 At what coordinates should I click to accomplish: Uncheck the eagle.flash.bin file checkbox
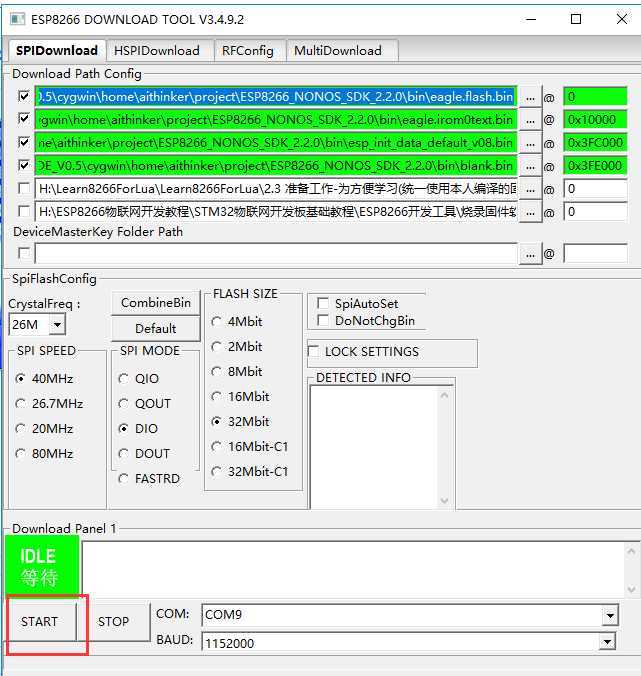click(x=24, y=96)
